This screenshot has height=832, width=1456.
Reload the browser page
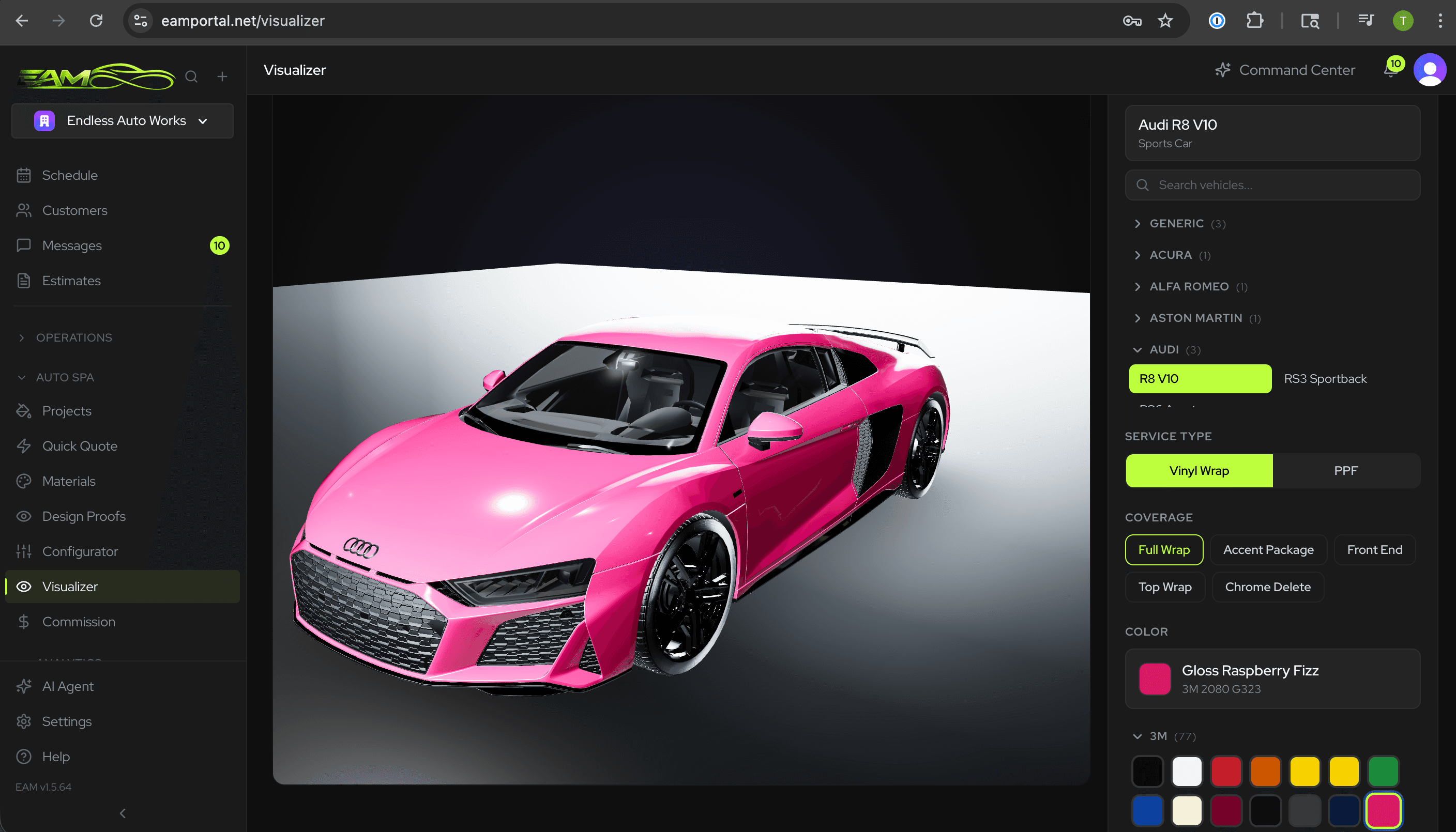96,21
